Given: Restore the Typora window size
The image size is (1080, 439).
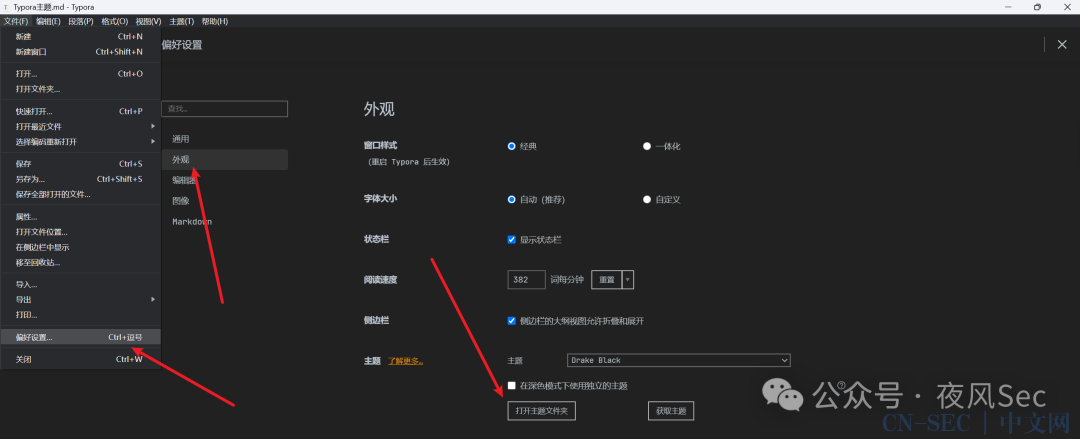Looking at the screenshot, I should click(1037, 7).
